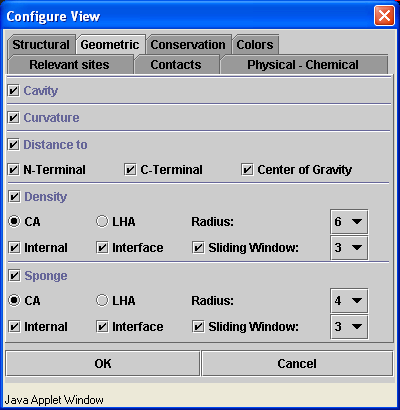400x410 pixels.
Task: Switch to the Structural tab
Action: pos(41,45)
